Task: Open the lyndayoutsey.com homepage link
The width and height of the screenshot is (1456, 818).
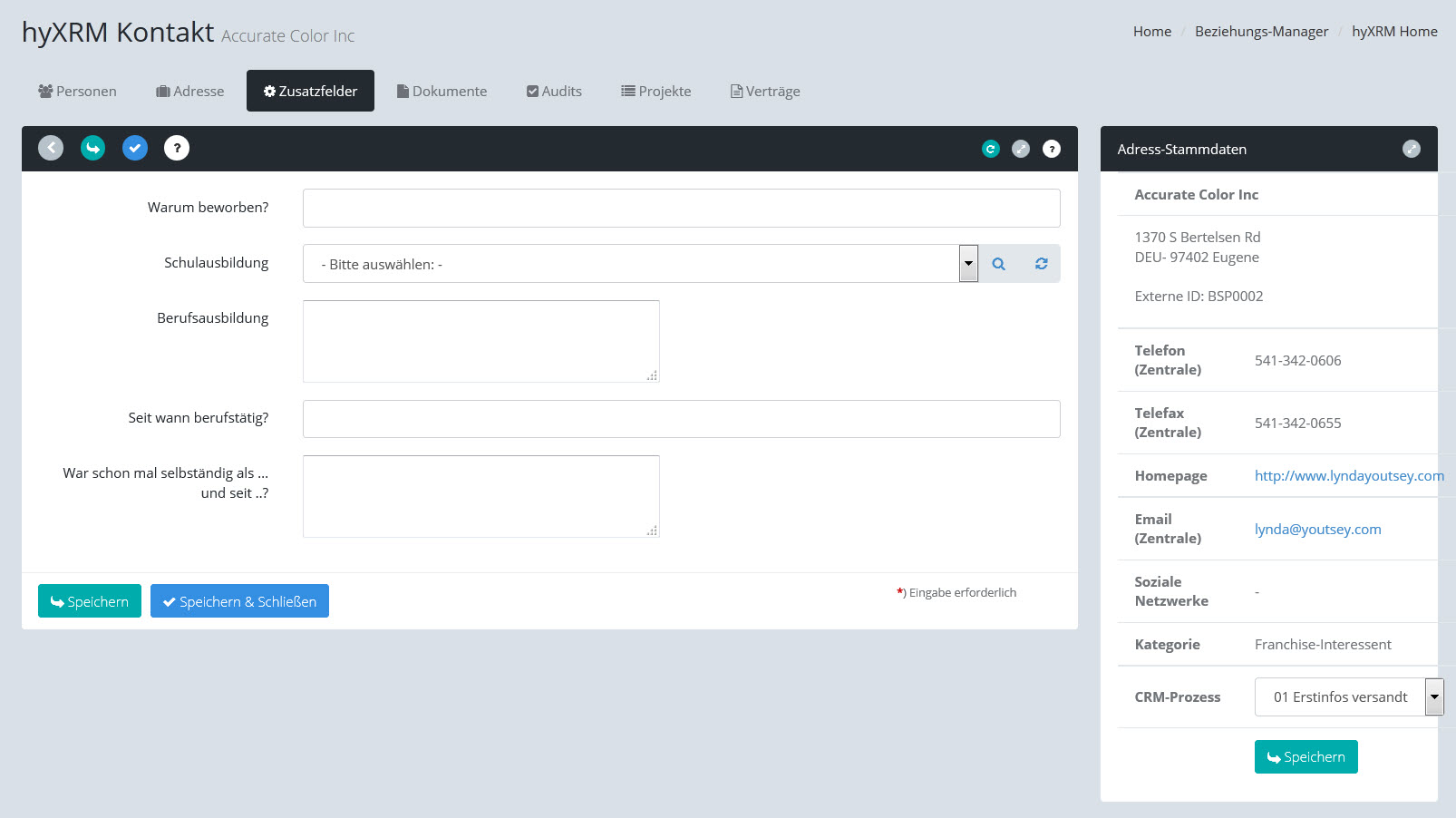Action: point(1348,476)
